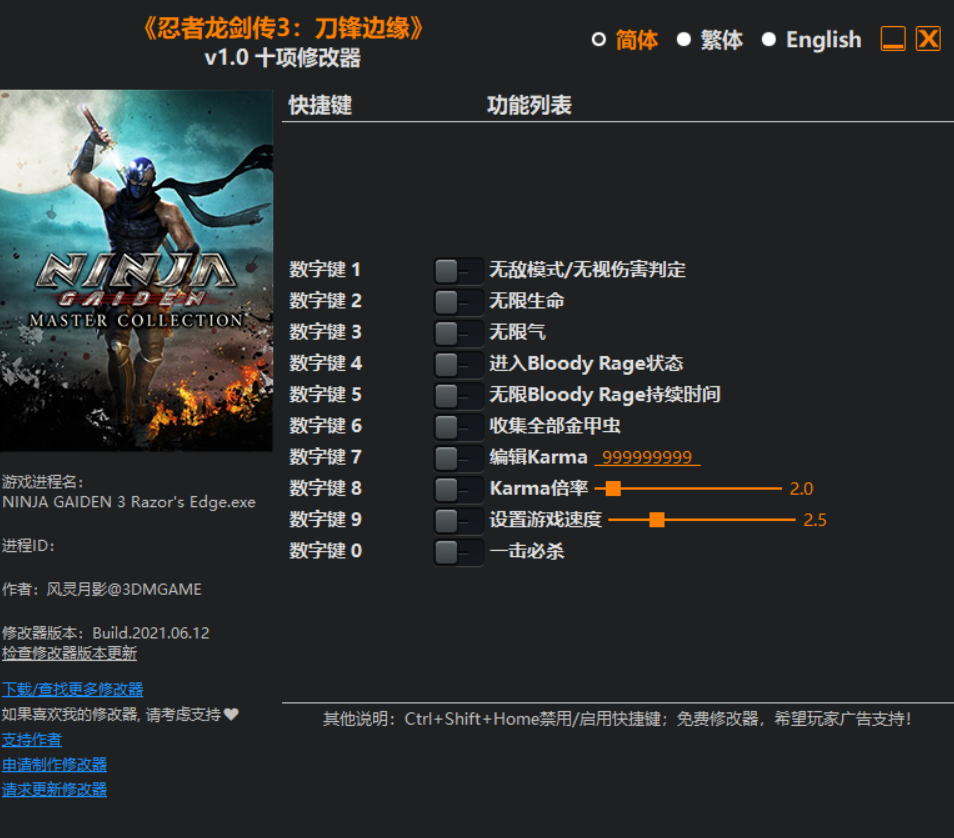
Task: Click the Karma value field 999999999
Action: [647, 457]
